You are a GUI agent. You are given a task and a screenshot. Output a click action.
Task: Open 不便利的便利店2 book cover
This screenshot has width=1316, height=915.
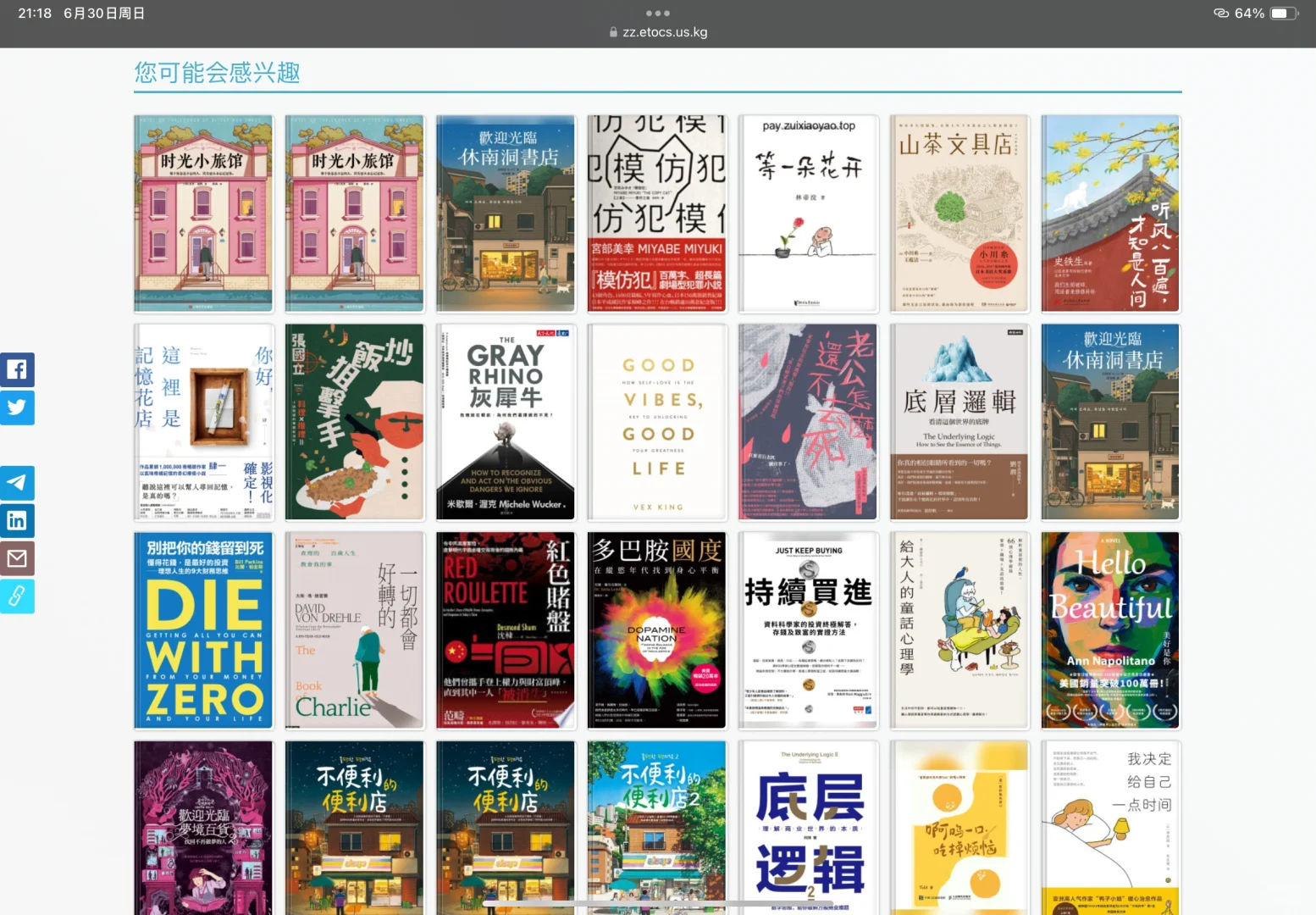(x=657, y=828)
